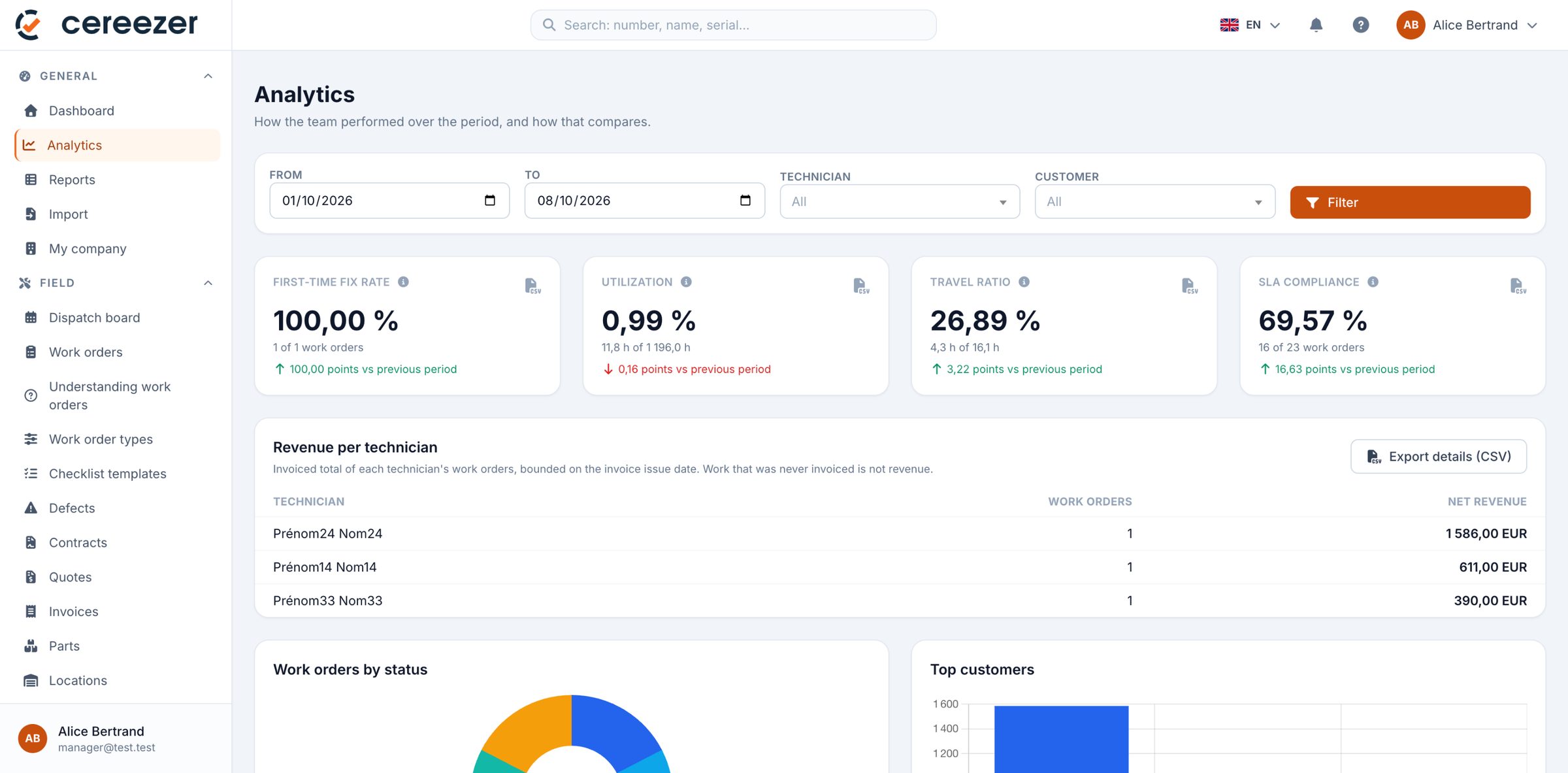Click the tall blue Top customers bar
1568x773 pixels.
(1061, 739)
